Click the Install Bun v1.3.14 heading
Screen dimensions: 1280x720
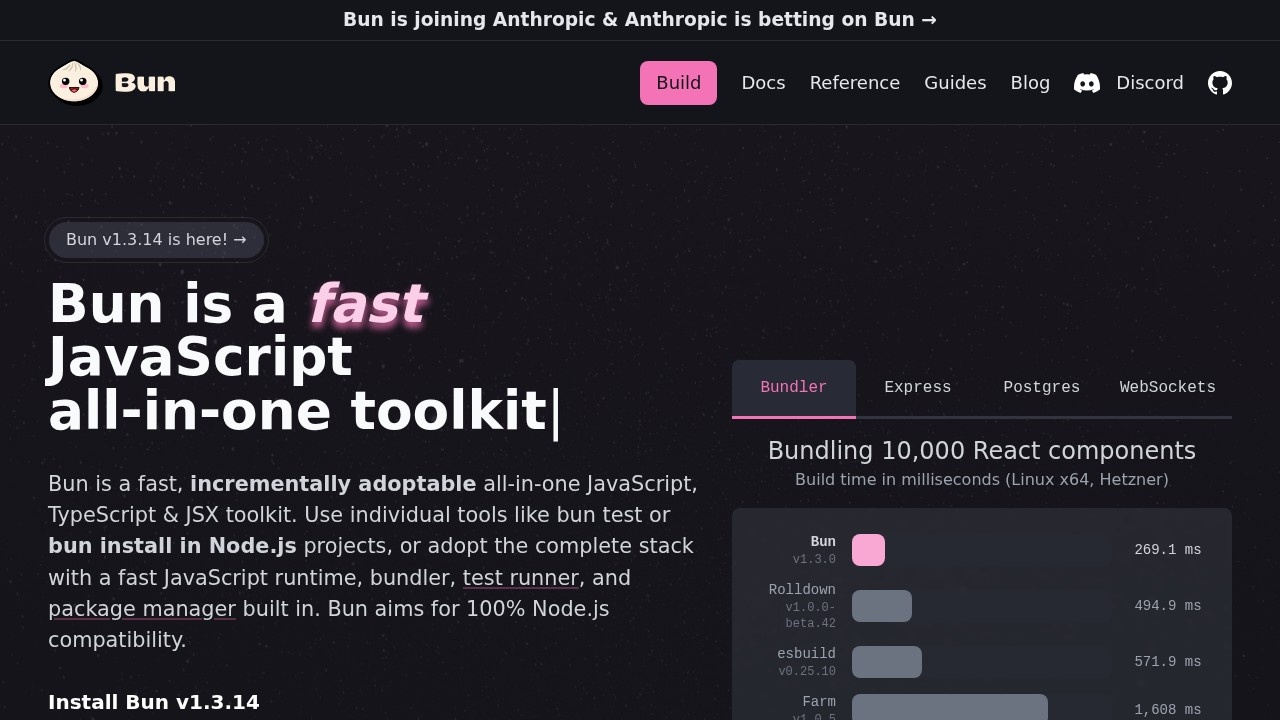[x=154, y=702]
